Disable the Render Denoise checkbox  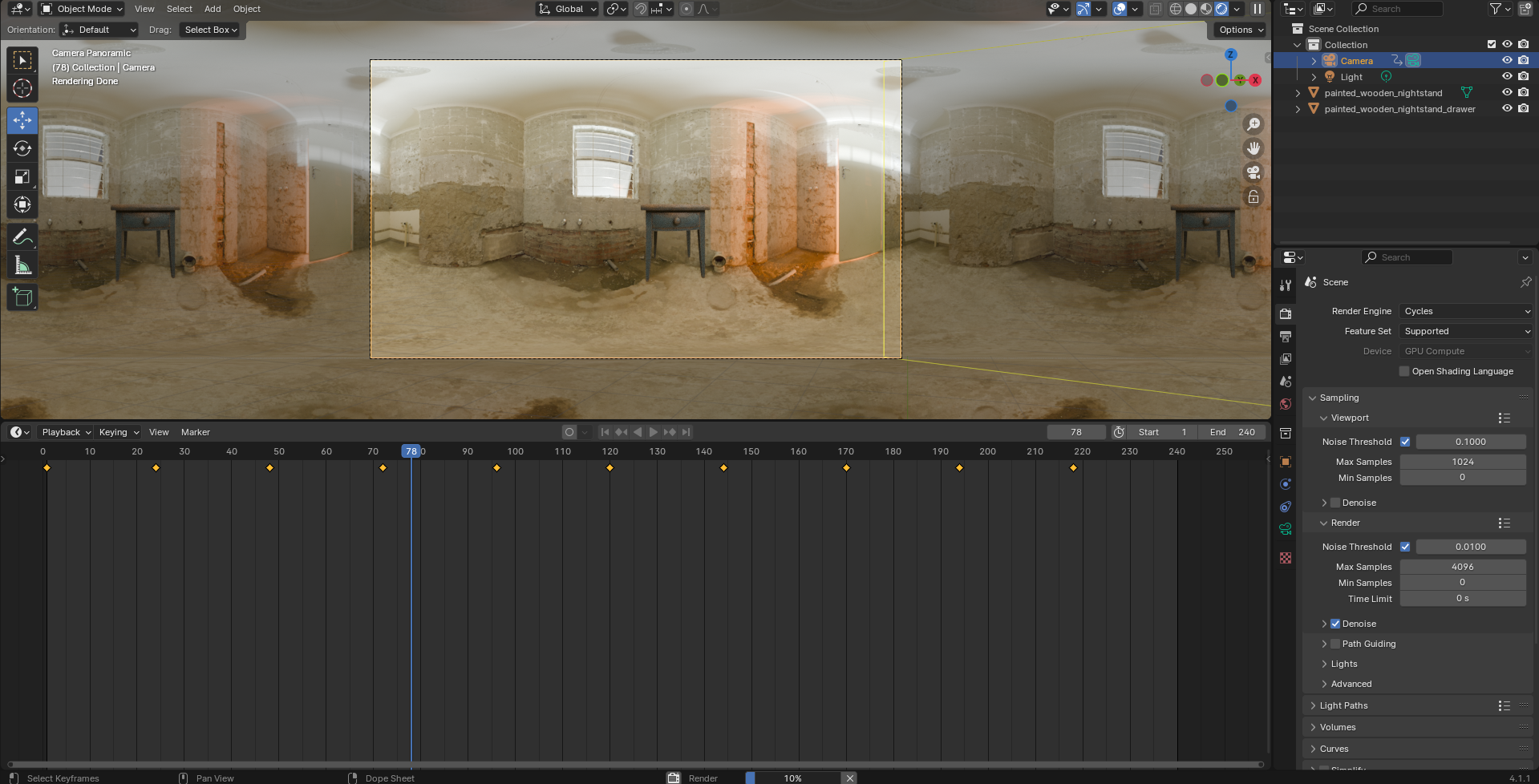1335,624
